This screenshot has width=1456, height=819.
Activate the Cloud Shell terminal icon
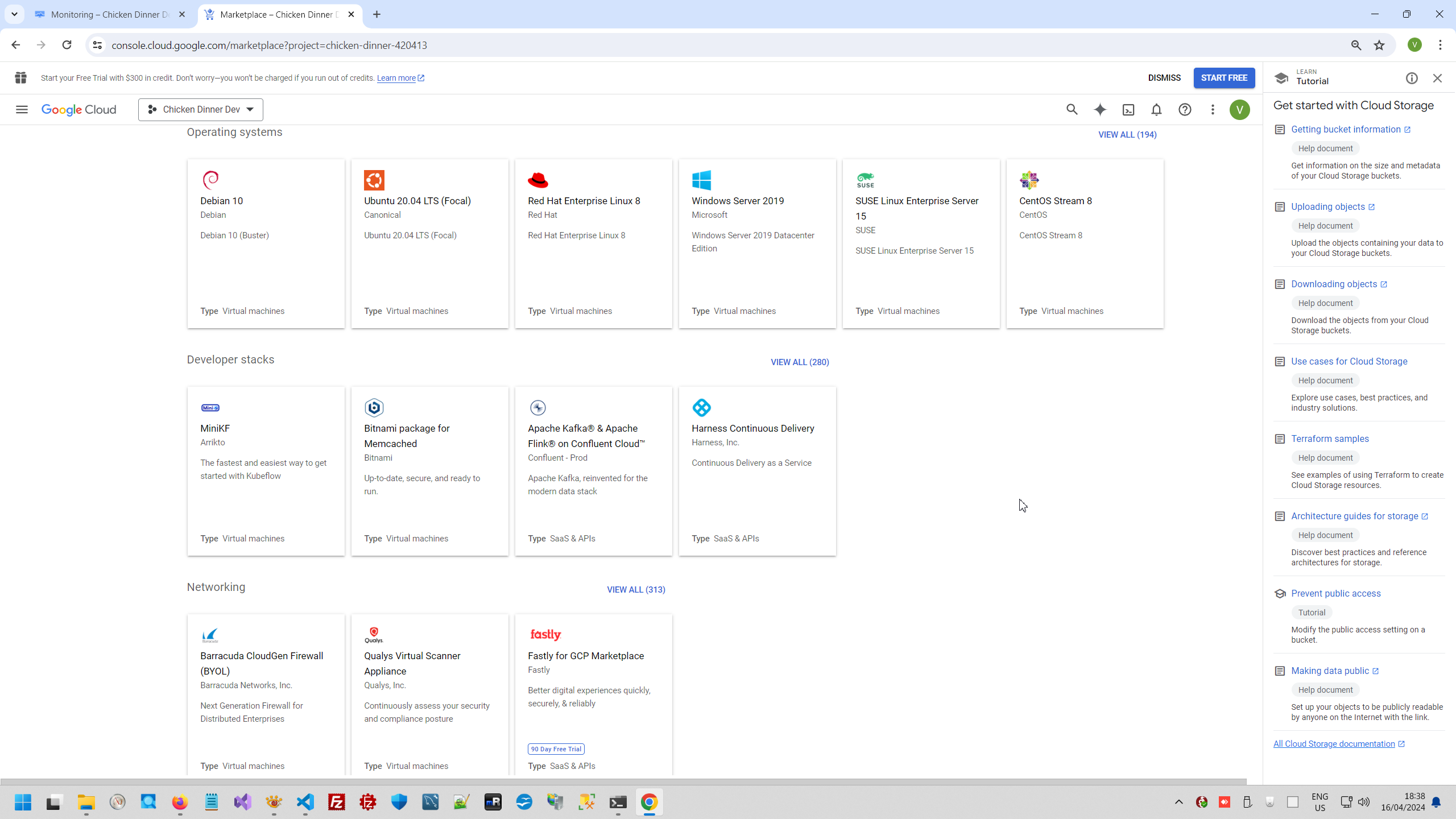(x=1128, y=109)
